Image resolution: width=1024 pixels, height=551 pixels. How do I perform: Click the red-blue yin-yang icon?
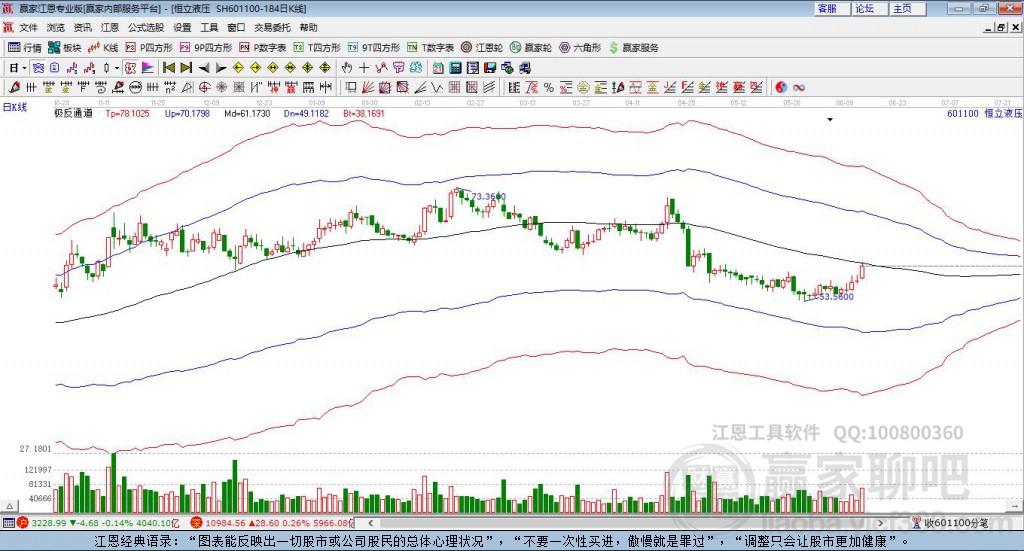pyautogui.click(x=781, y=87)
